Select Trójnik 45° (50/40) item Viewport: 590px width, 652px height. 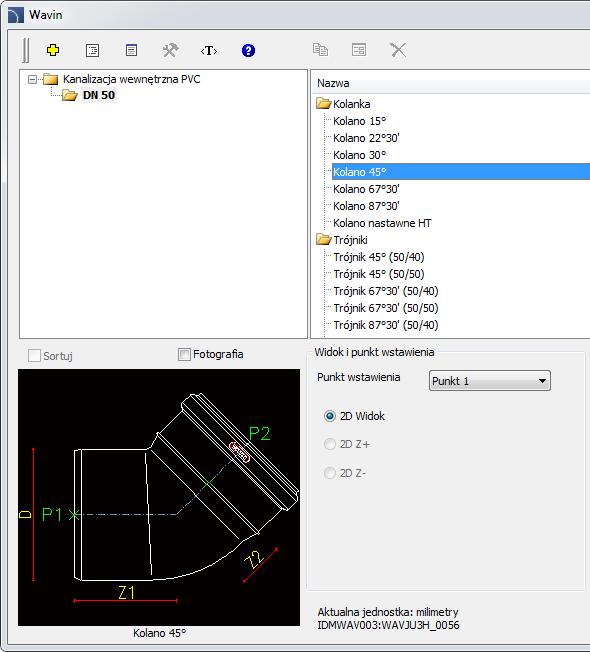tap(379, 257)
